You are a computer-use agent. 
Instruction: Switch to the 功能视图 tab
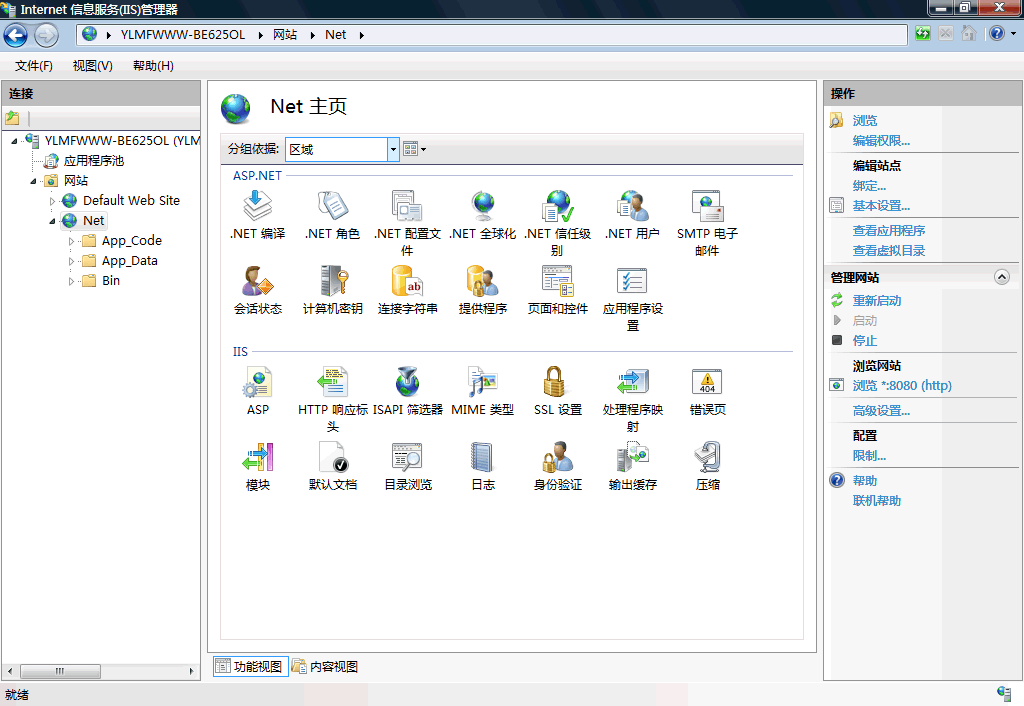[x=250, y=666]
